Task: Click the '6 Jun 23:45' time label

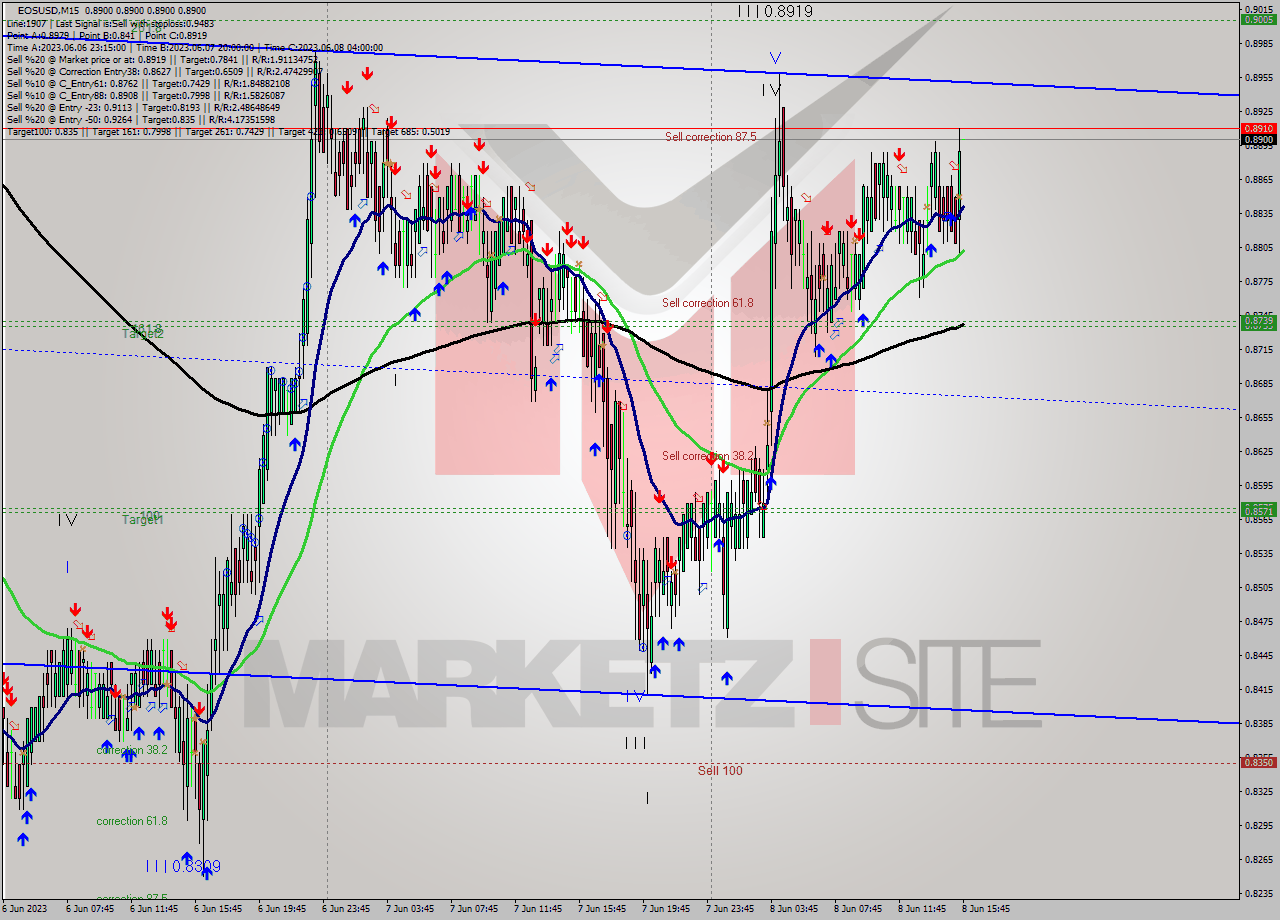Action: tap(345, 909)
